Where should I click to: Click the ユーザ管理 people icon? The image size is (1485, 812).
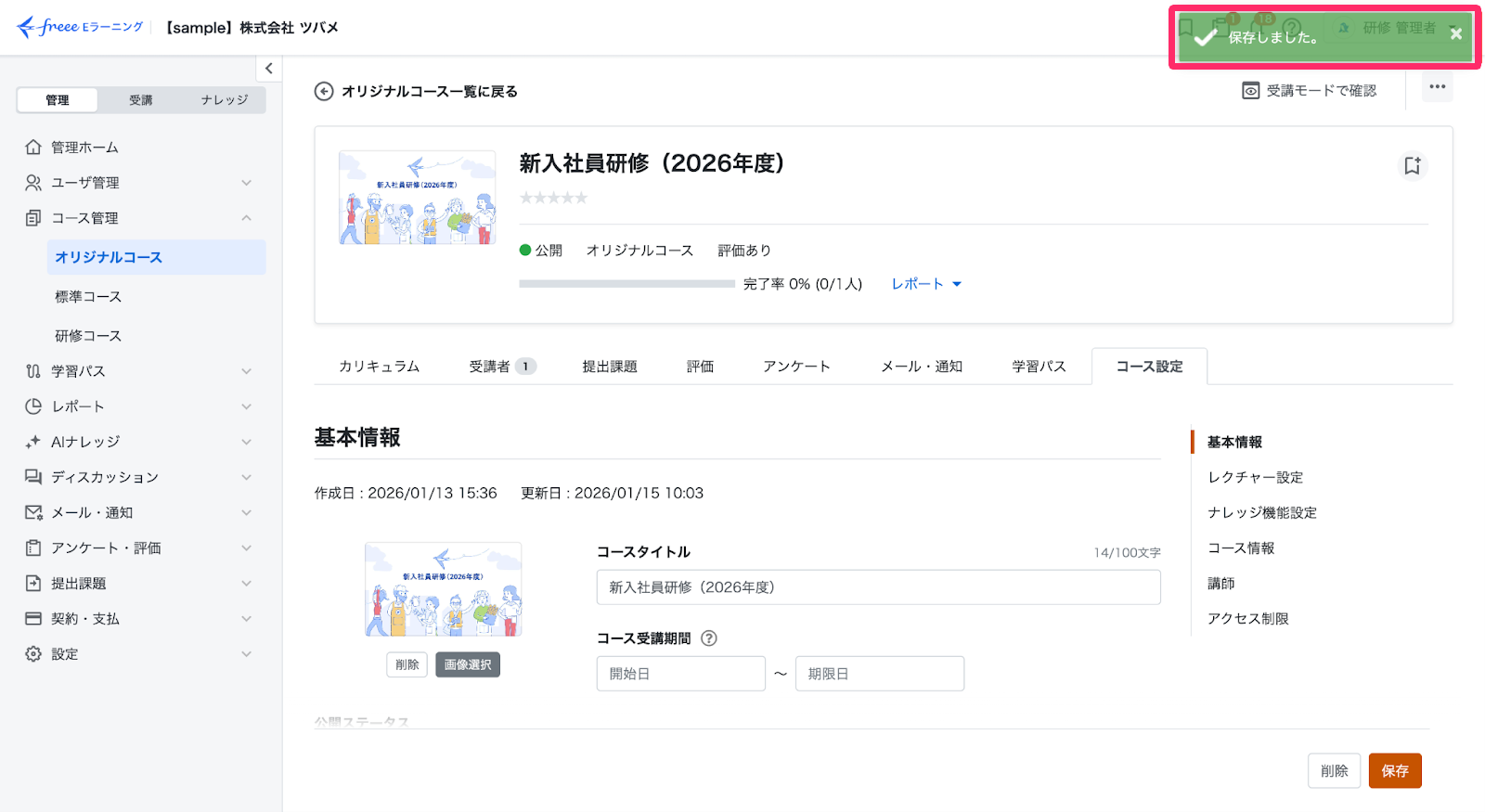(33, 183)
